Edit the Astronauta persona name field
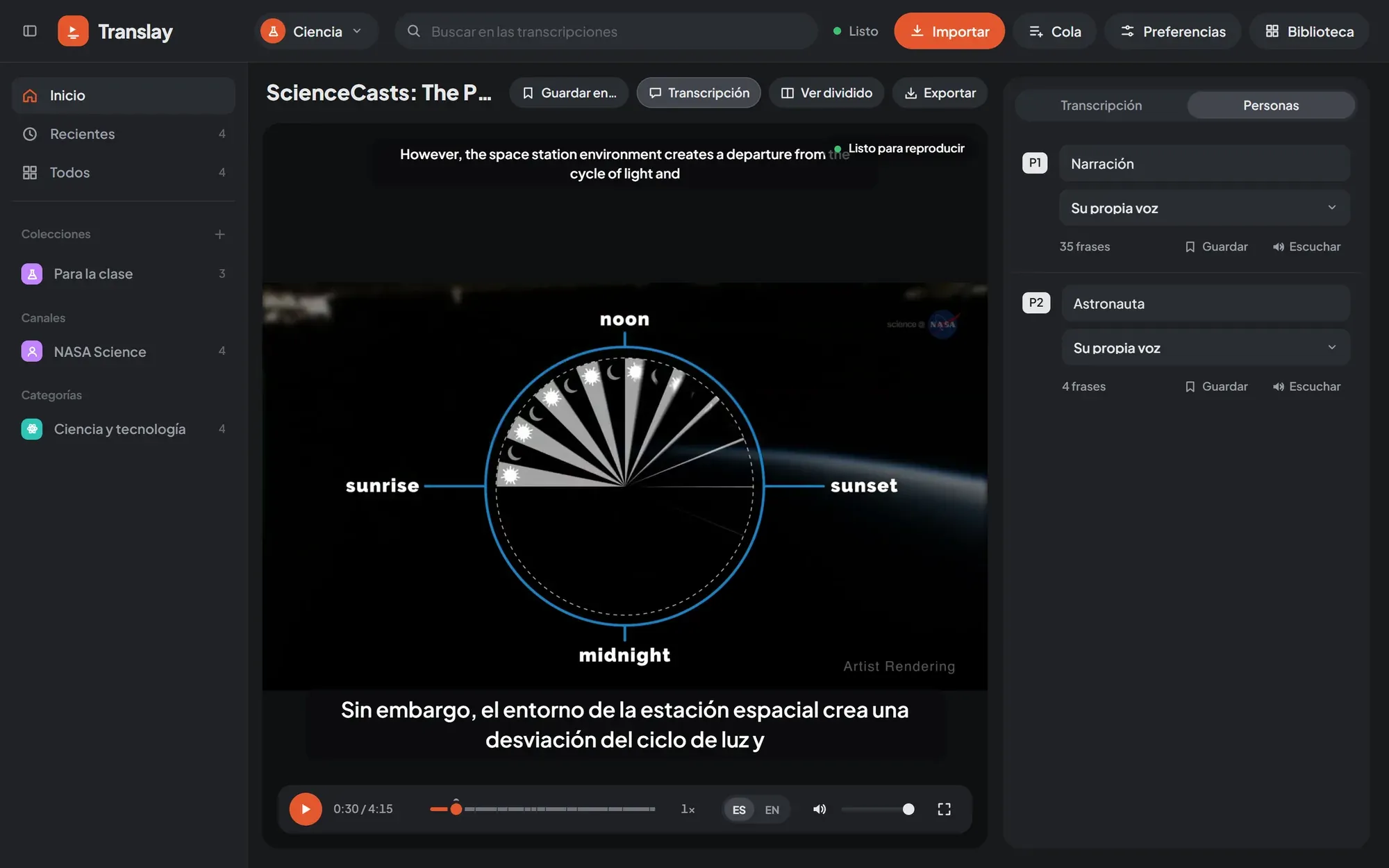This screenshot has width=1389, height=868. click(x=1206, y=303)
